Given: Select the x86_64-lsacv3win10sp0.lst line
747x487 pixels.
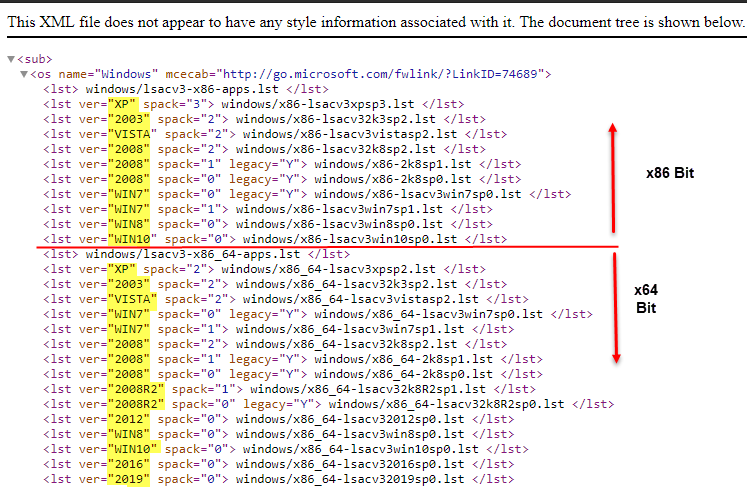Looking at the screenshot, I should click(x=286, y=449).
